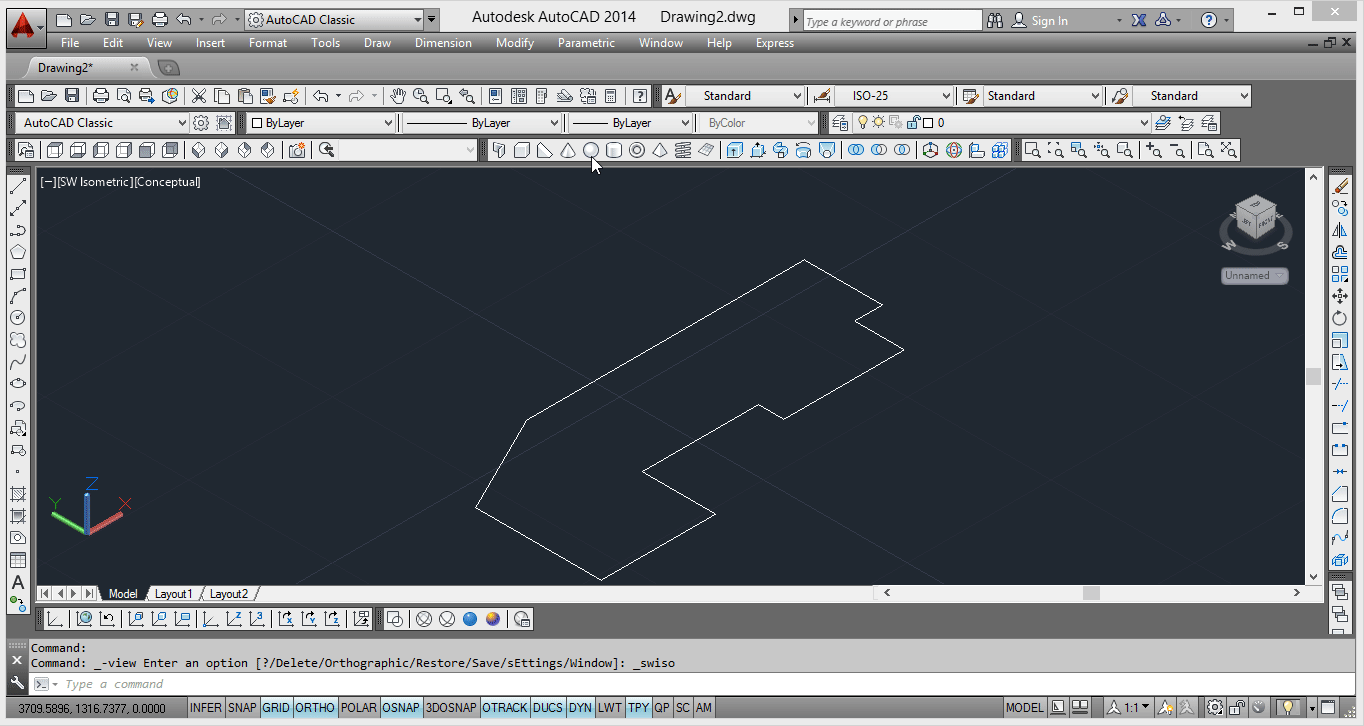This screenshot has height=726, width=1364.
Task: Open the ISO-25 dimension style dropdown
Action: point(945,96)
